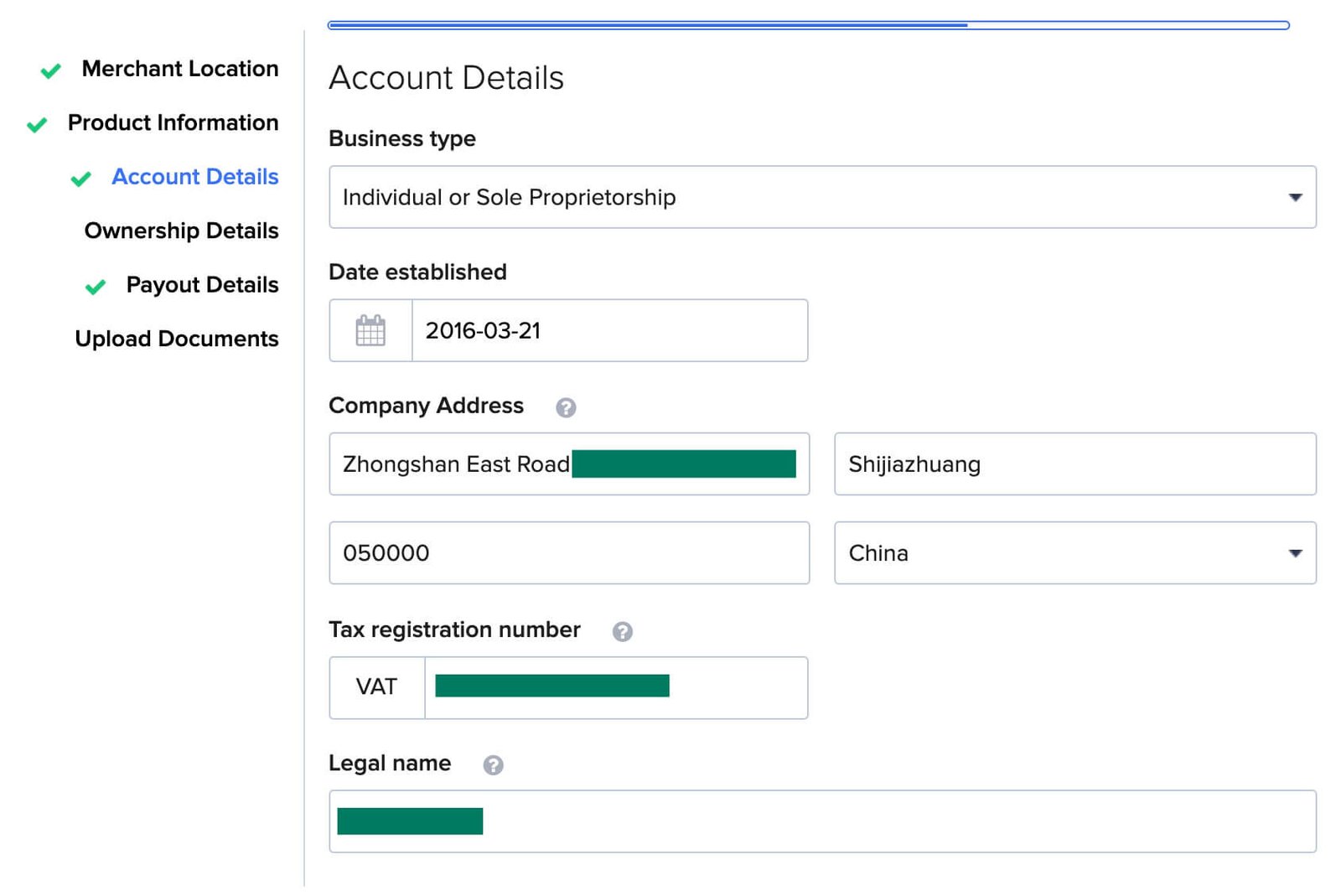Select Ownership Details in the sidebar
This screenshot has height=896, width=1341.
[181, 230]
